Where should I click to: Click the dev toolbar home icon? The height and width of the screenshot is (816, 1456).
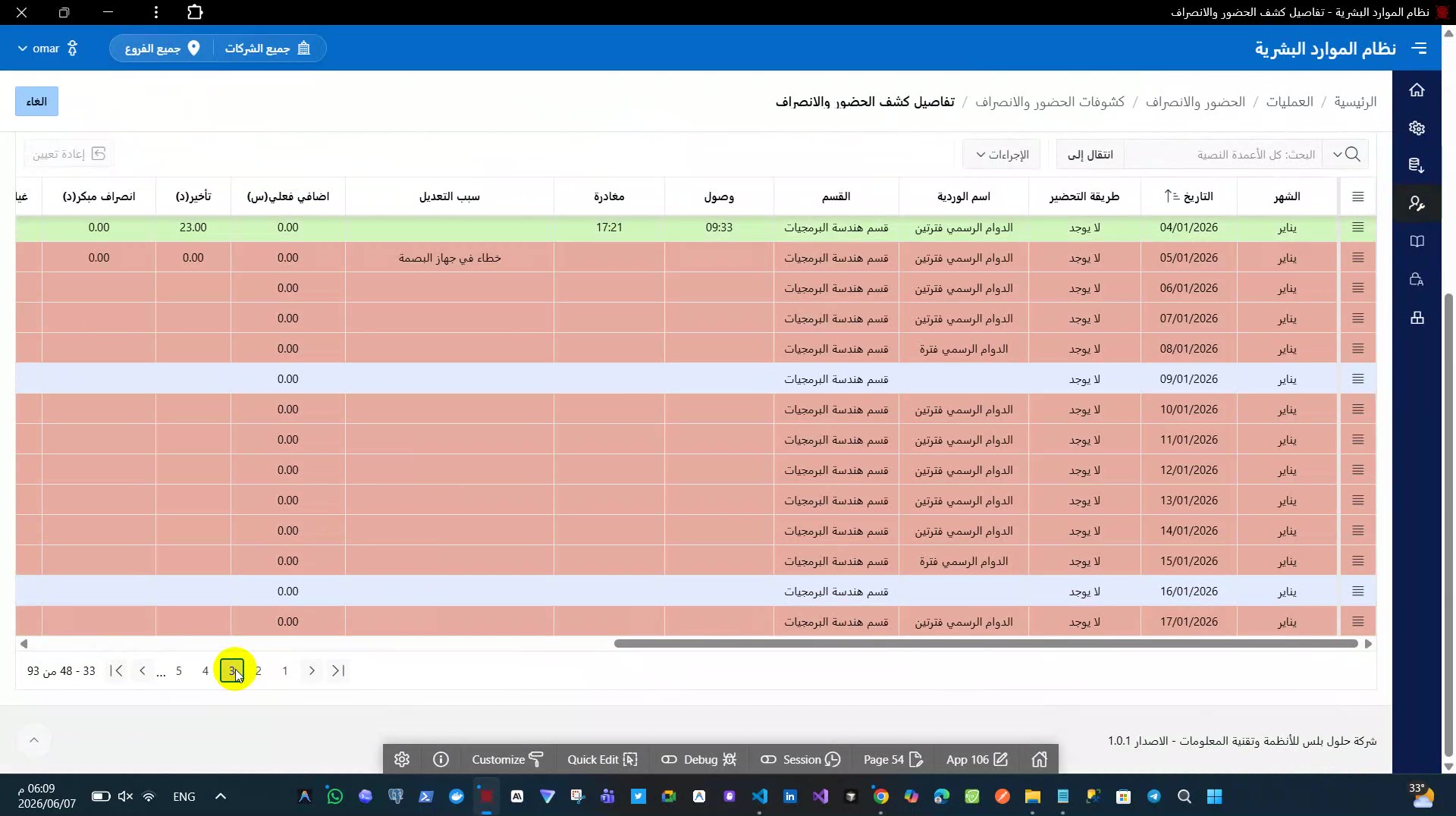tap(1039, 759)
